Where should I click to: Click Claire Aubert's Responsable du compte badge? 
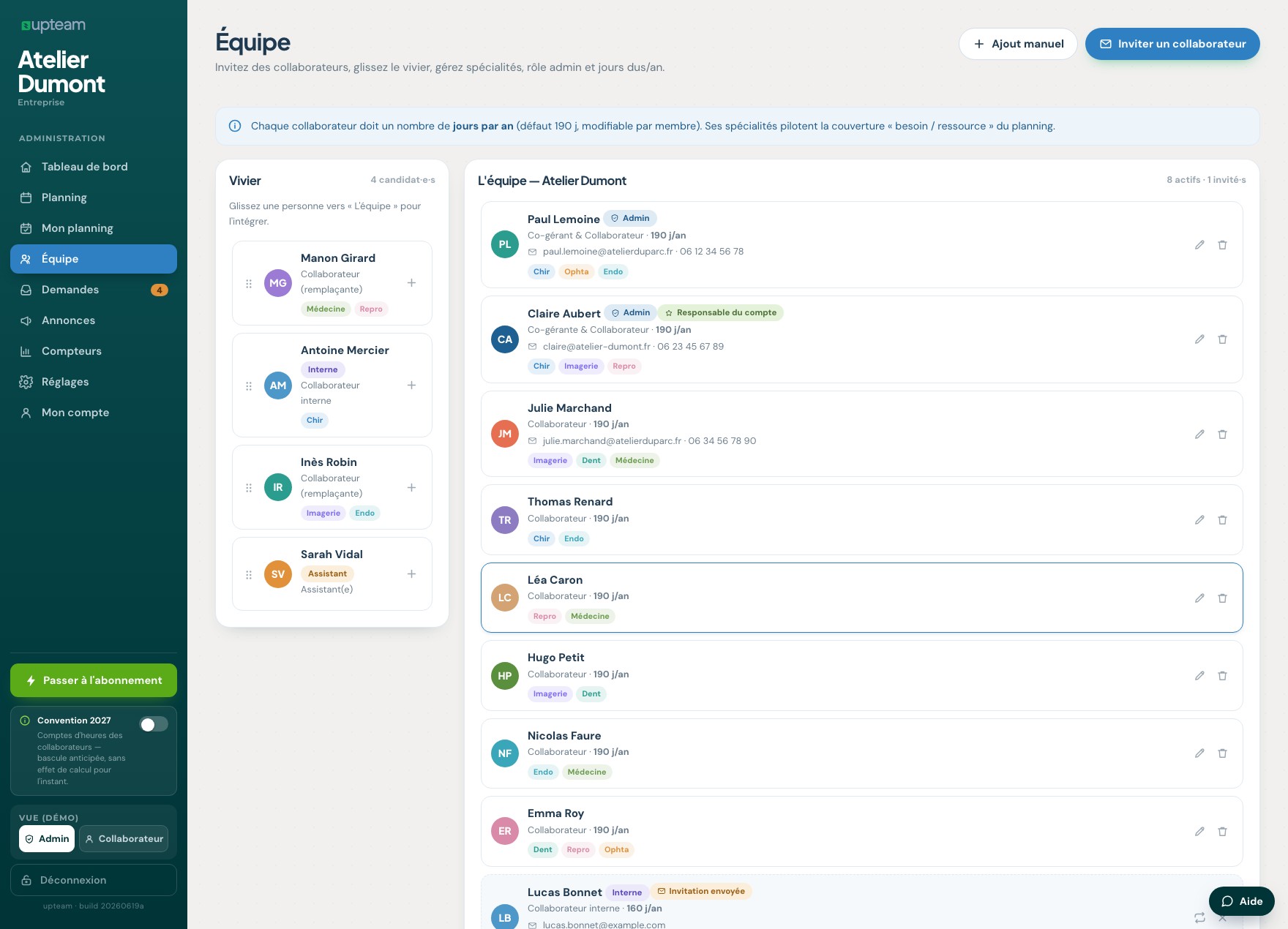click(x=721, y=313)
